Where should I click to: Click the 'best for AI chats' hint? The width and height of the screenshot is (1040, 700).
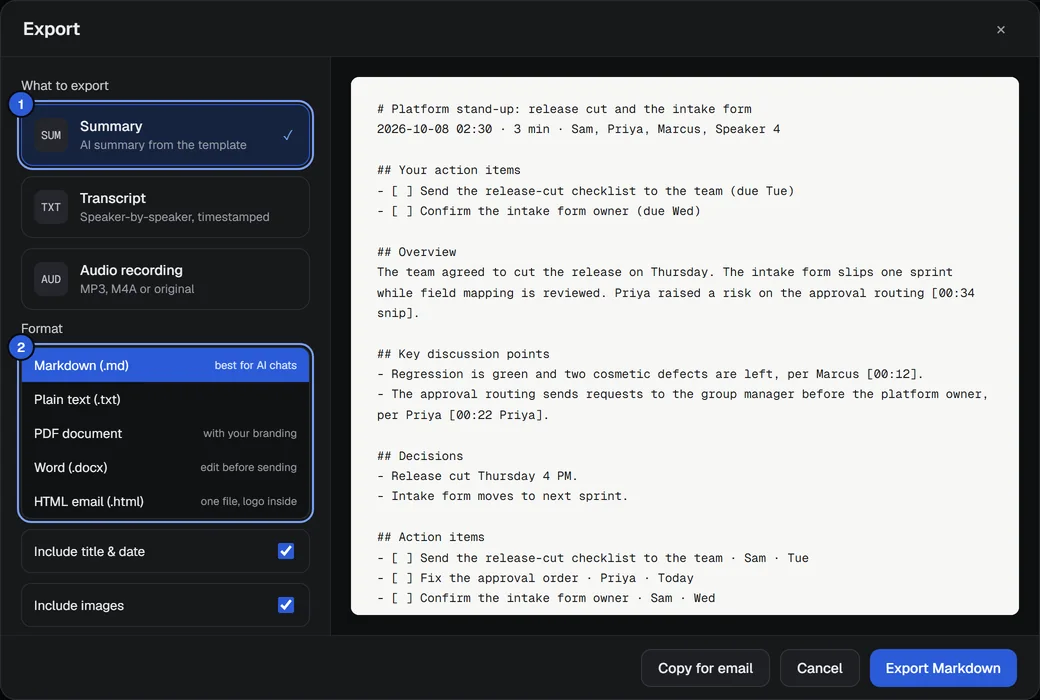point(255,366)
